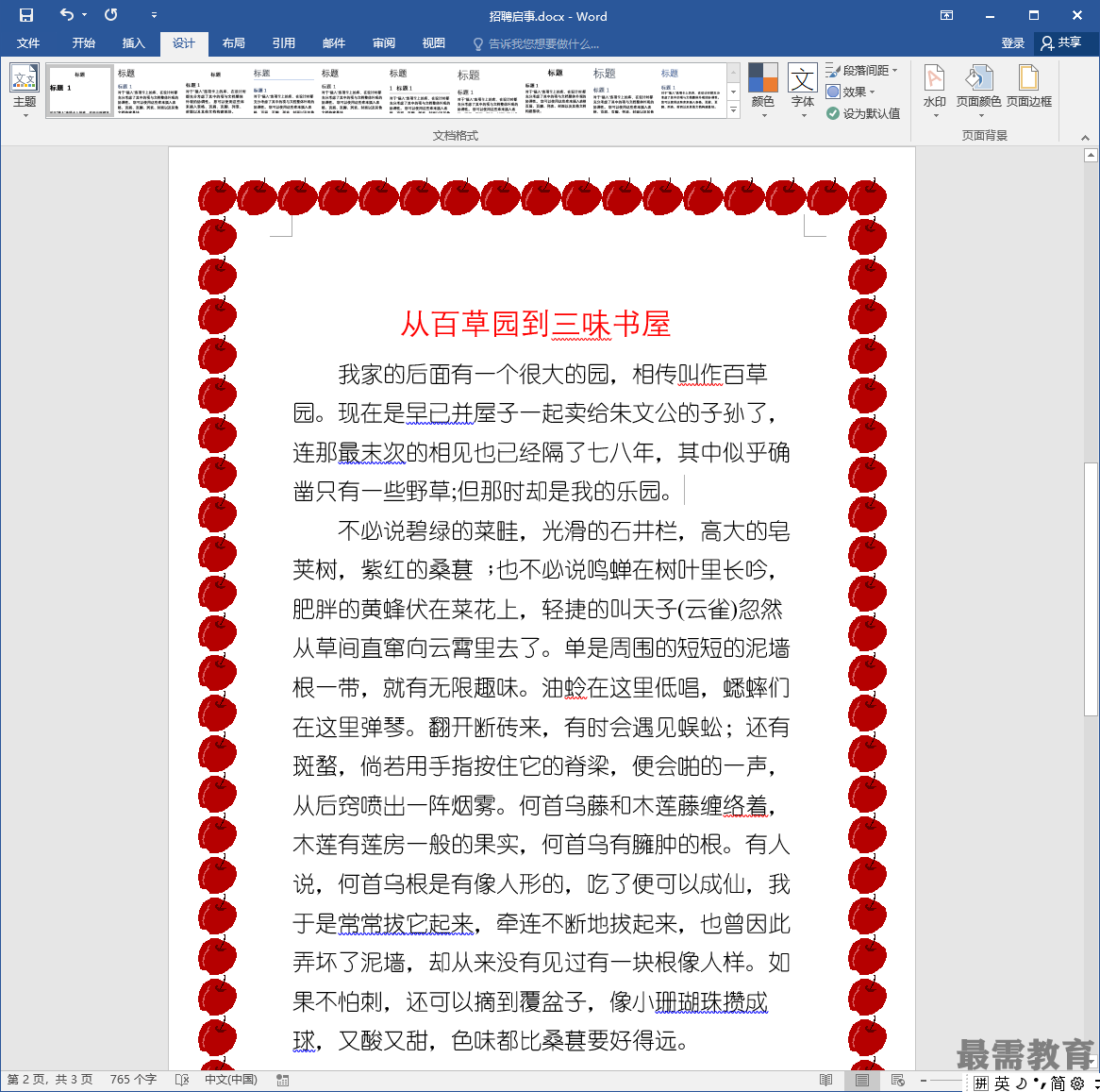Switch to Print Layout view
Viewport: 1100px width, 1092px height.
862,1080
